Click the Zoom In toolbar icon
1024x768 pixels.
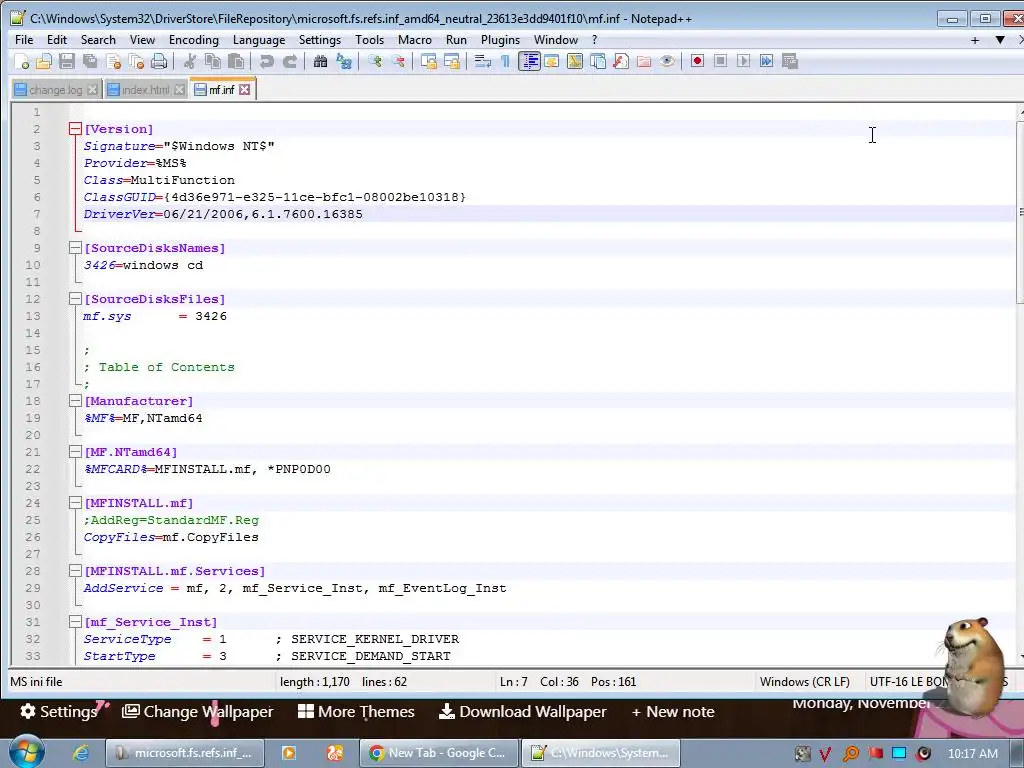[374, 61]
